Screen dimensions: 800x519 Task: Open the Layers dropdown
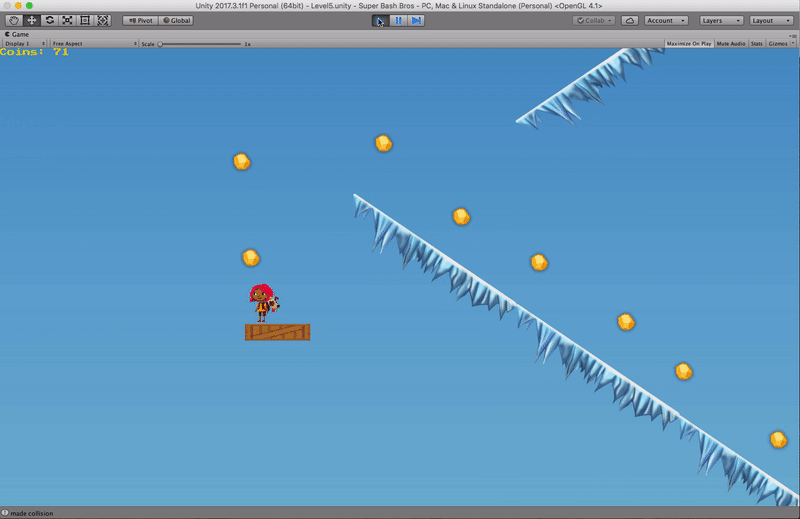point(720,20)
